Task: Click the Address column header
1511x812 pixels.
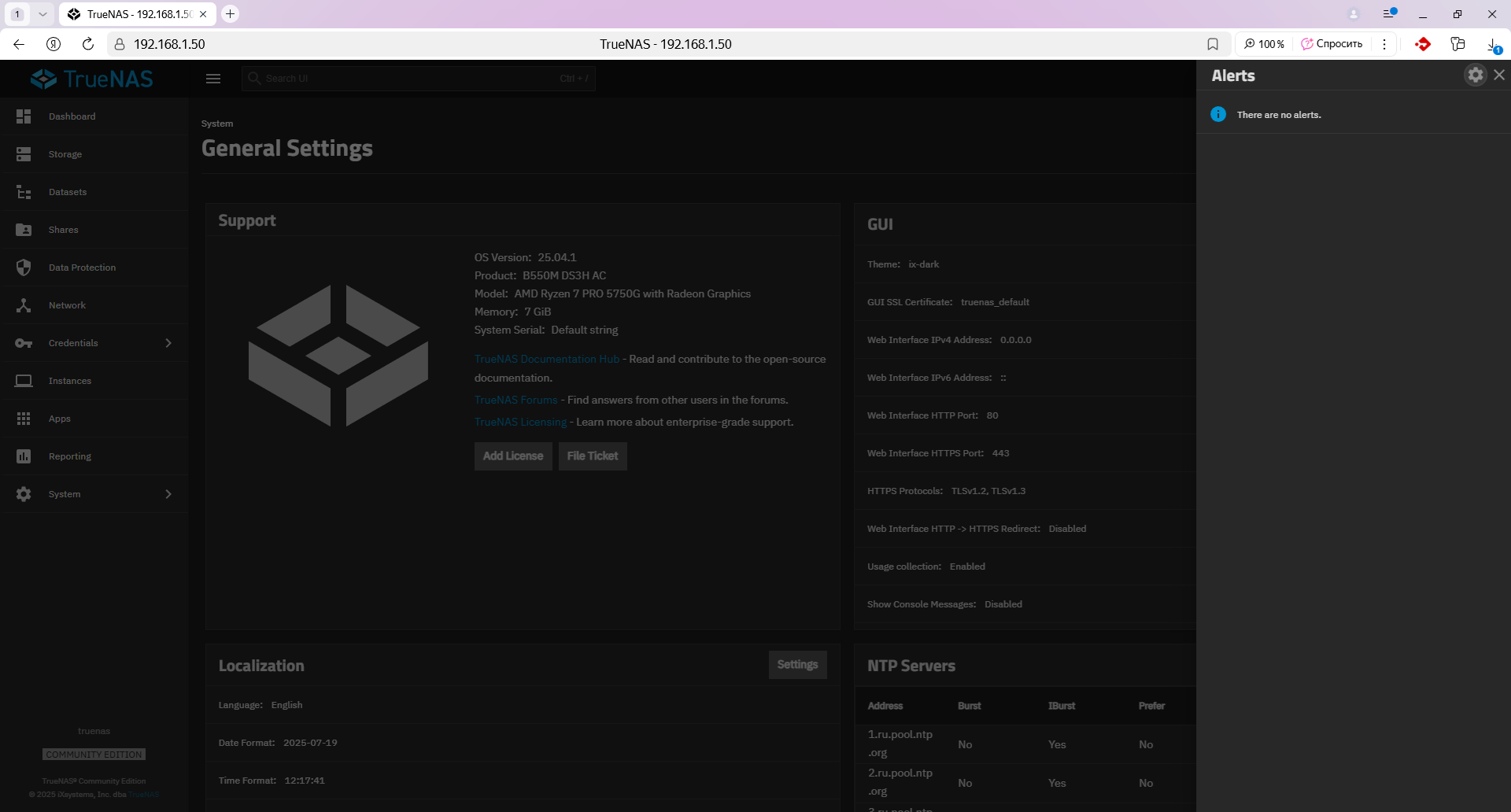Action: 885,706
